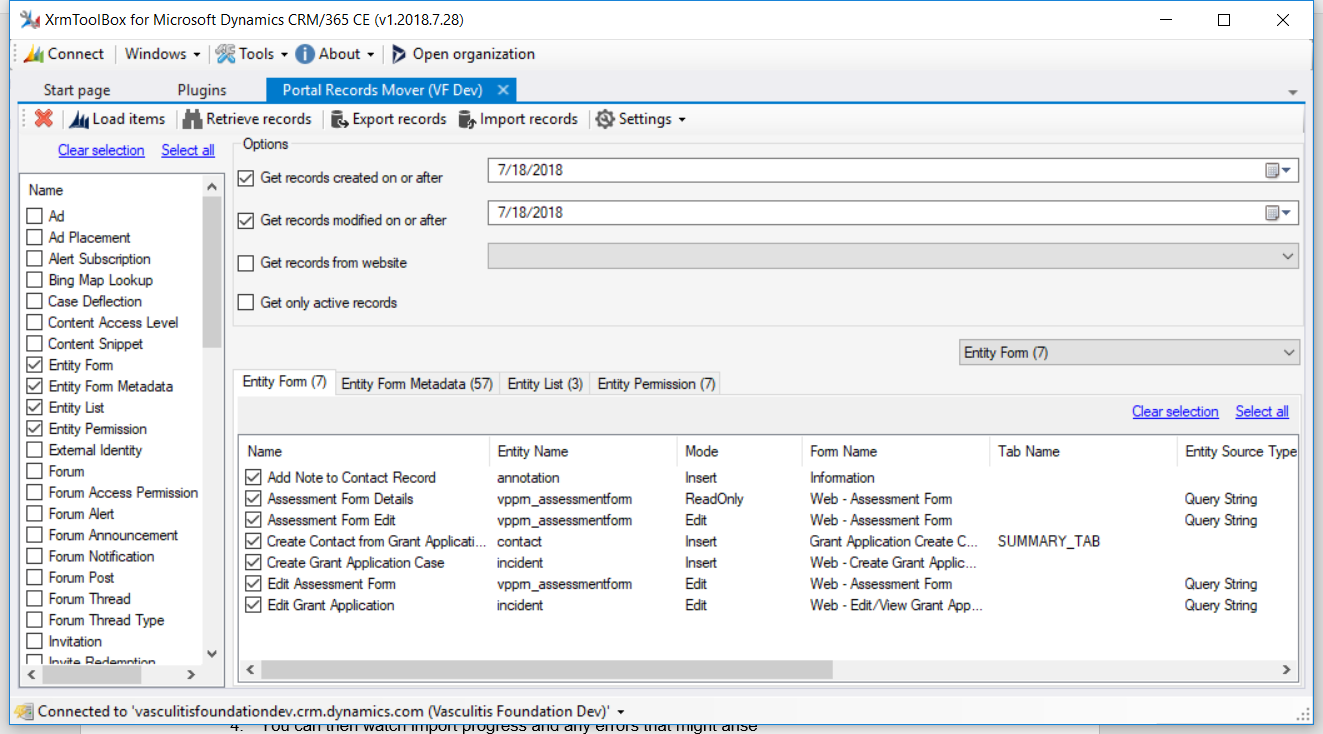Click the Connect toolbar icon
The height and width of the screenshot is (734, 1323).
[x=33, y=54]
